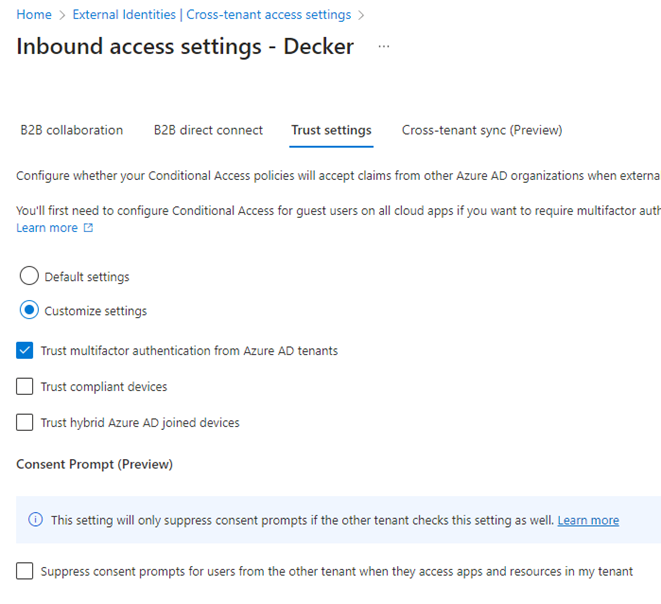
Task: Select the Default settings radio button
Action: pyautogui.click(x=29, y=276)
